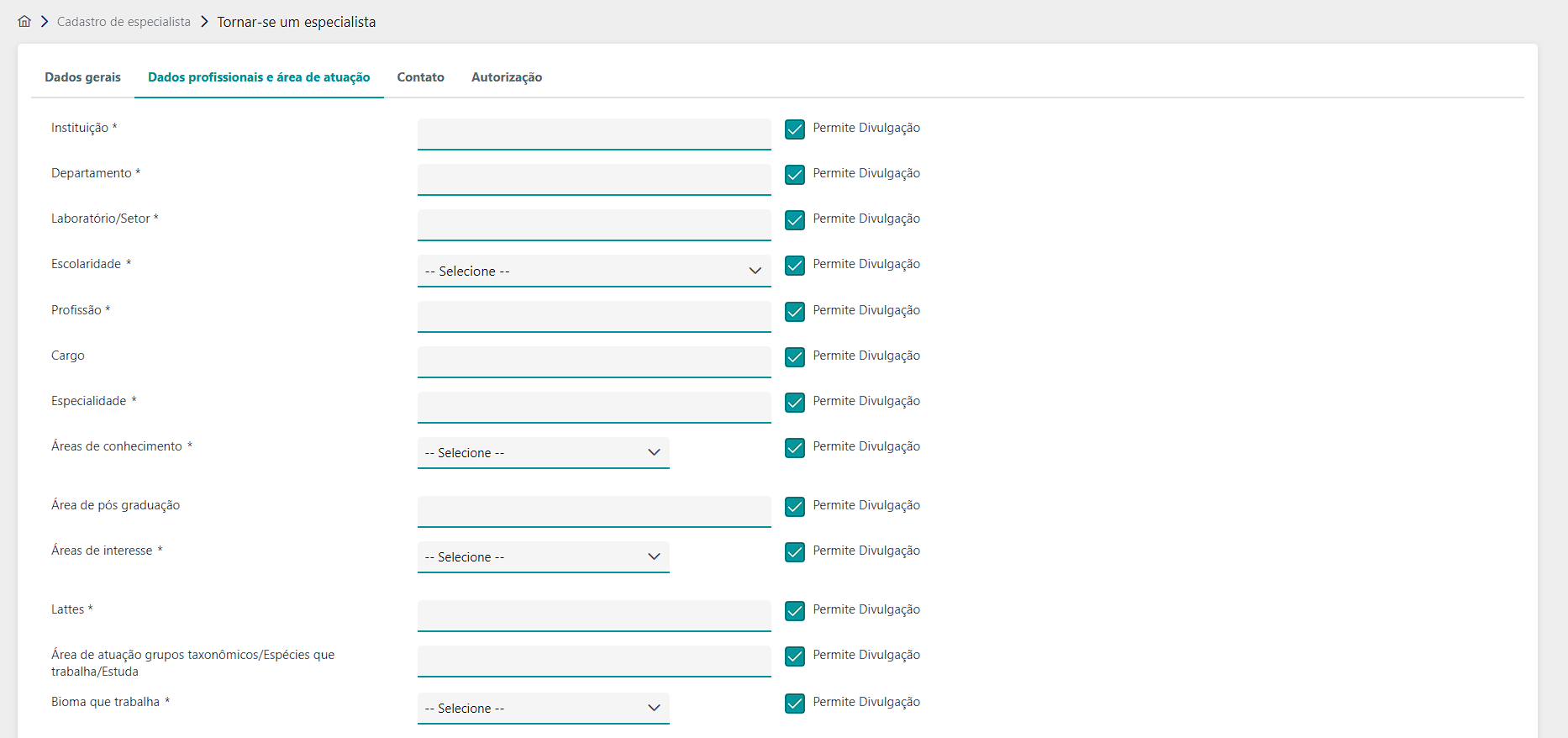The width and height of the screenshot is (1568, 738).
Task: Select the Lattes input field
Action: pos(593,615)
